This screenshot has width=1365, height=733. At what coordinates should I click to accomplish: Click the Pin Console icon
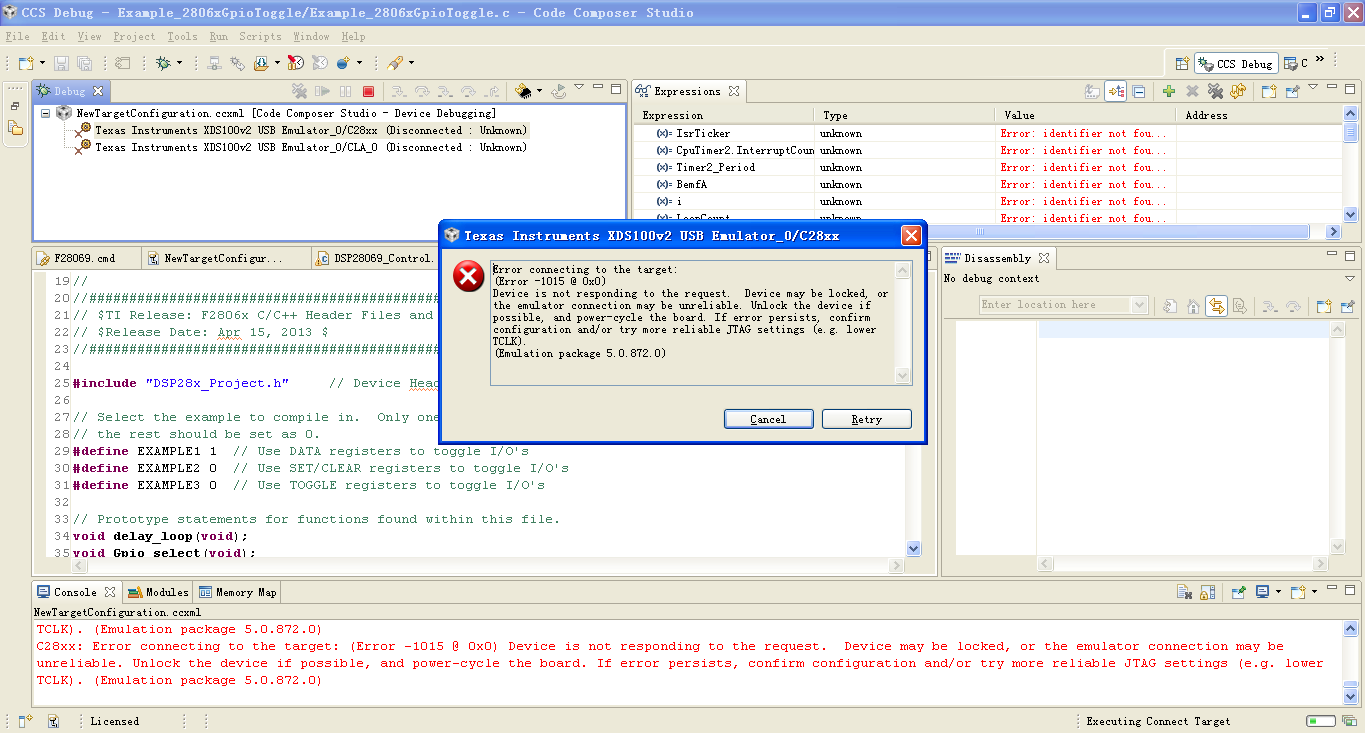click(1238, 592)
